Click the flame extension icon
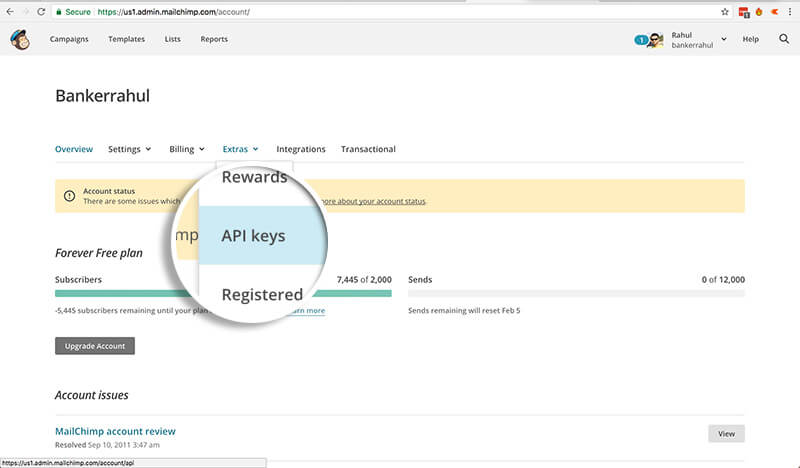 coord(759,11)
